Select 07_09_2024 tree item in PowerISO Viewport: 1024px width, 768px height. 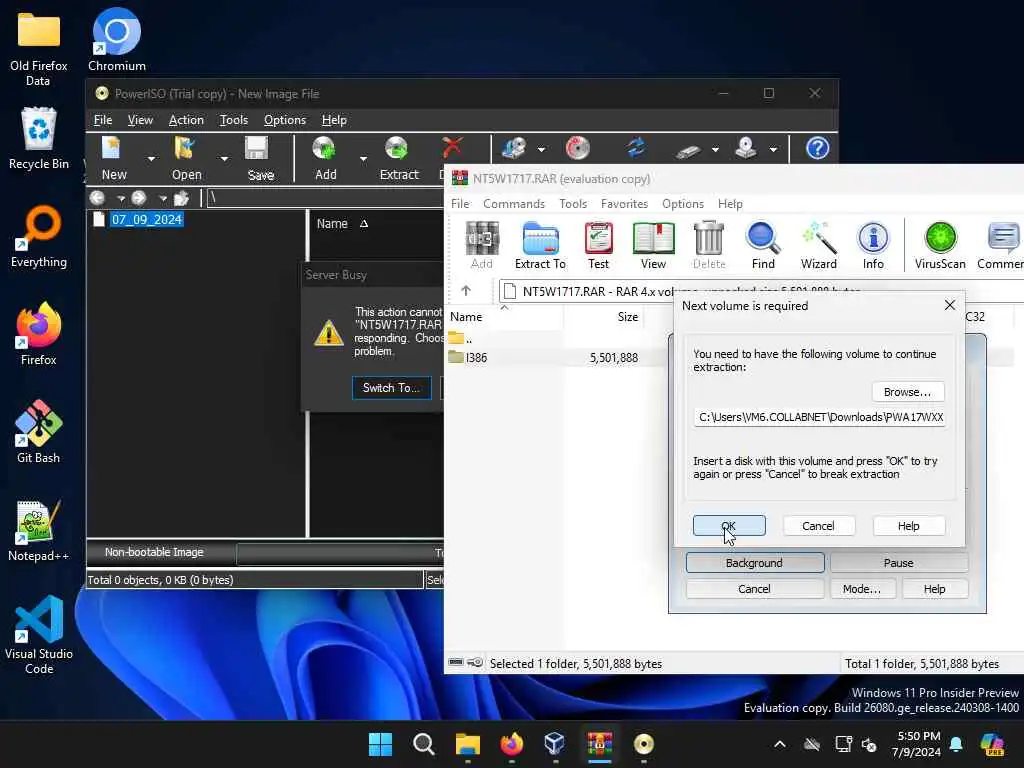tap(146, 219)
